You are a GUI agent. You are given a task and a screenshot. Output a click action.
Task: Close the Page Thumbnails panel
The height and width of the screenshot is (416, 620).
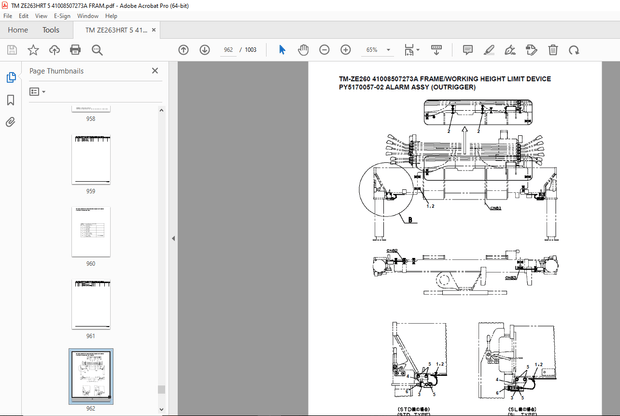tap(155, 70)
